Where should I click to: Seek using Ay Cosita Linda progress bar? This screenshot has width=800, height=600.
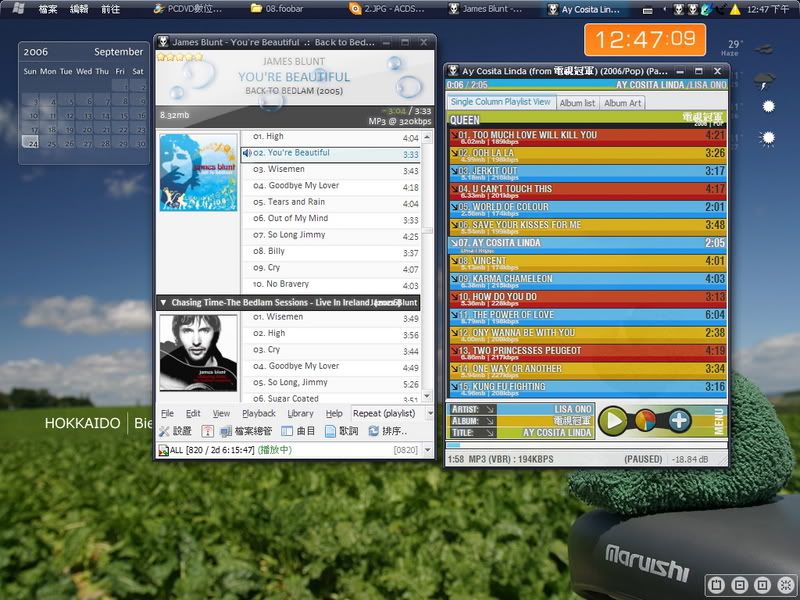(587, 445)
